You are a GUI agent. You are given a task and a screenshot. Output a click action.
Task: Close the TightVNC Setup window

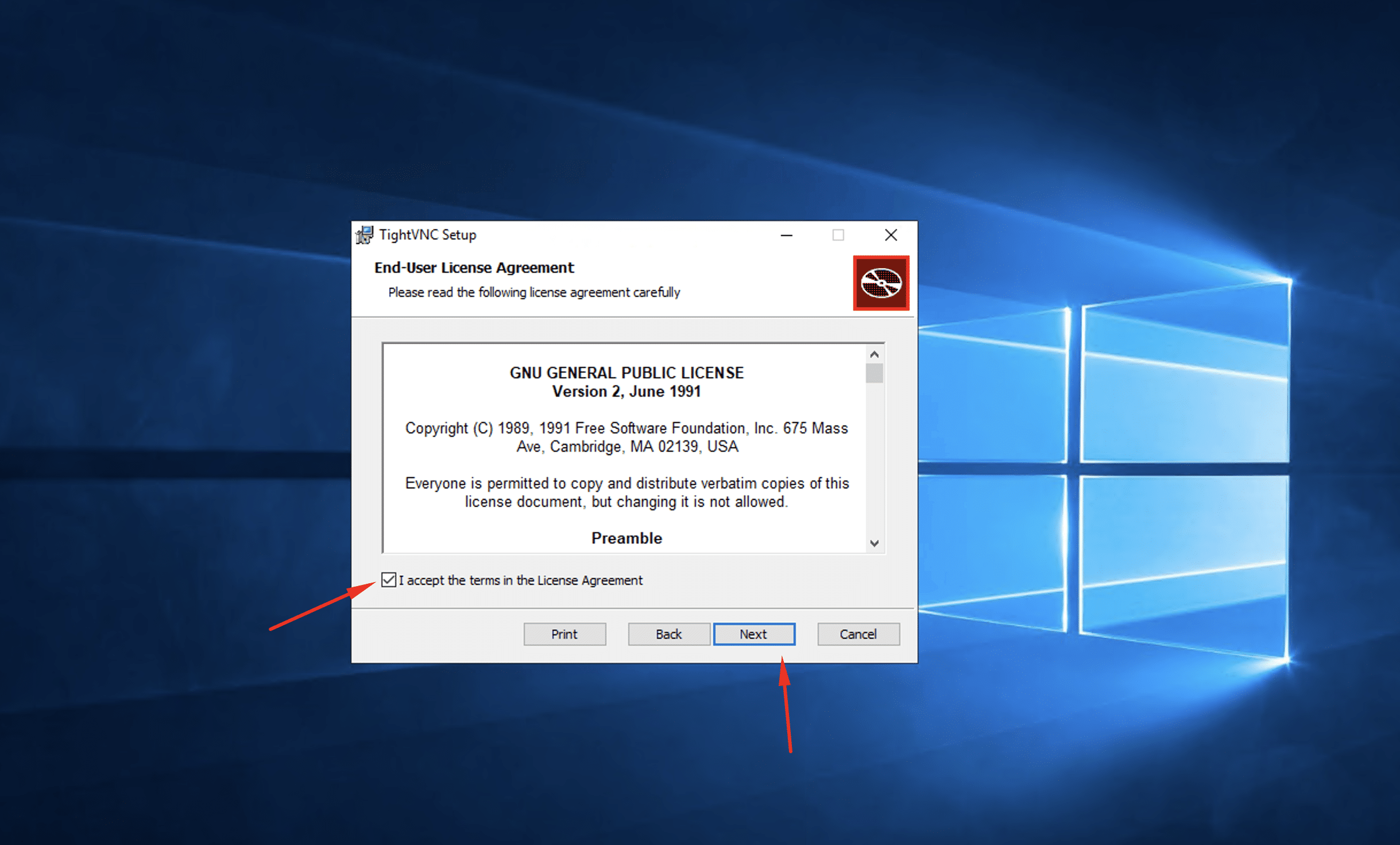tap(890, 235)
